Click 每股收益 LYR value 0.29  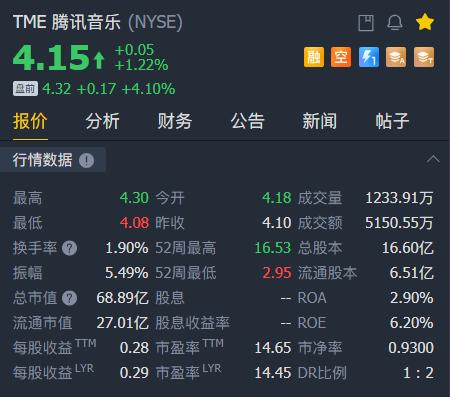click(x=134, y=373)
